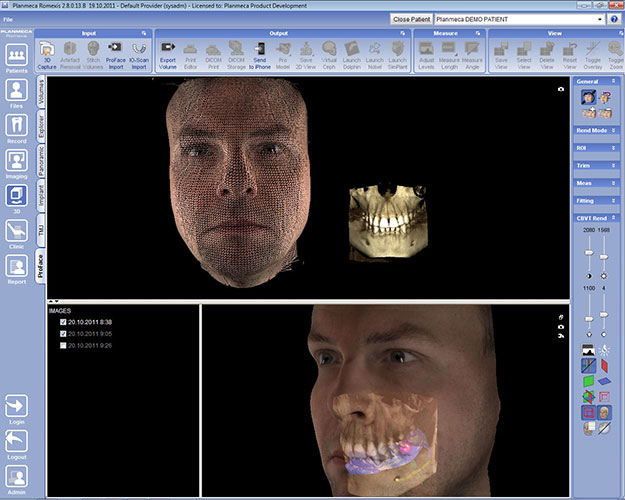Screen dimensions: 625x500
Task: Click camera icon in lower 3D view
Action: (x=561, y=327)
